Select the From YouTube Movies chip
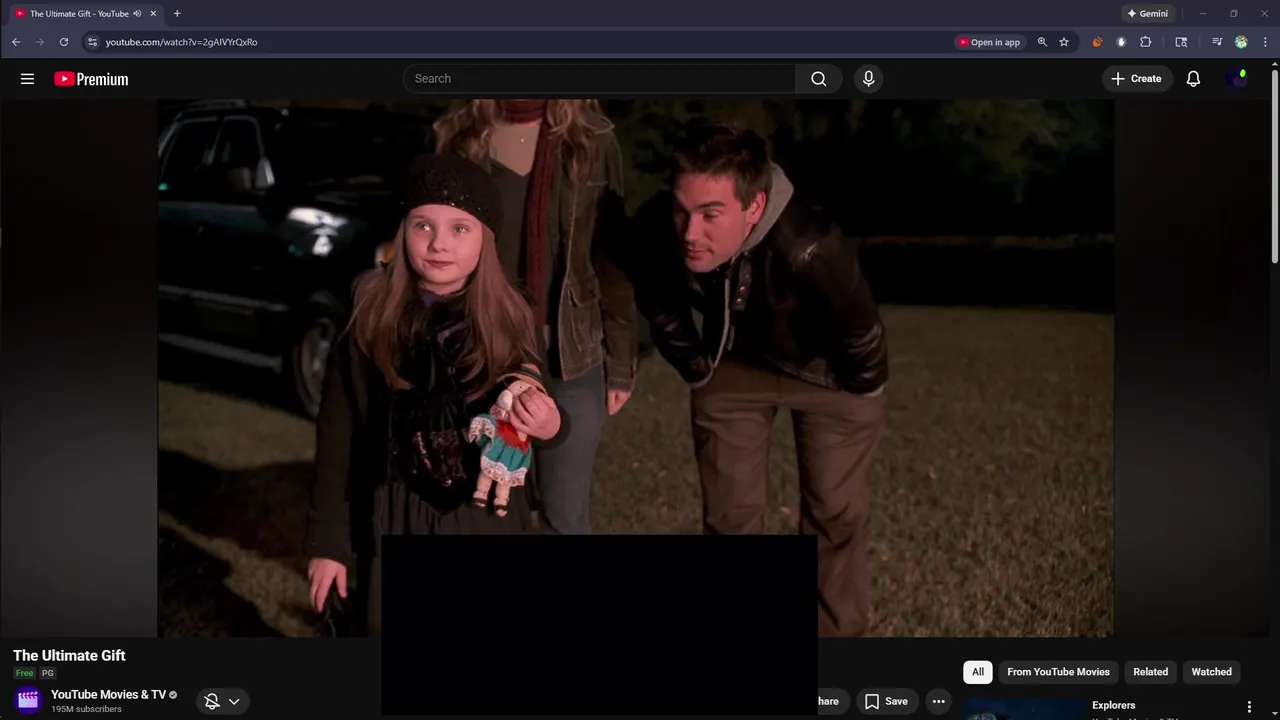 click(1058, 672)
